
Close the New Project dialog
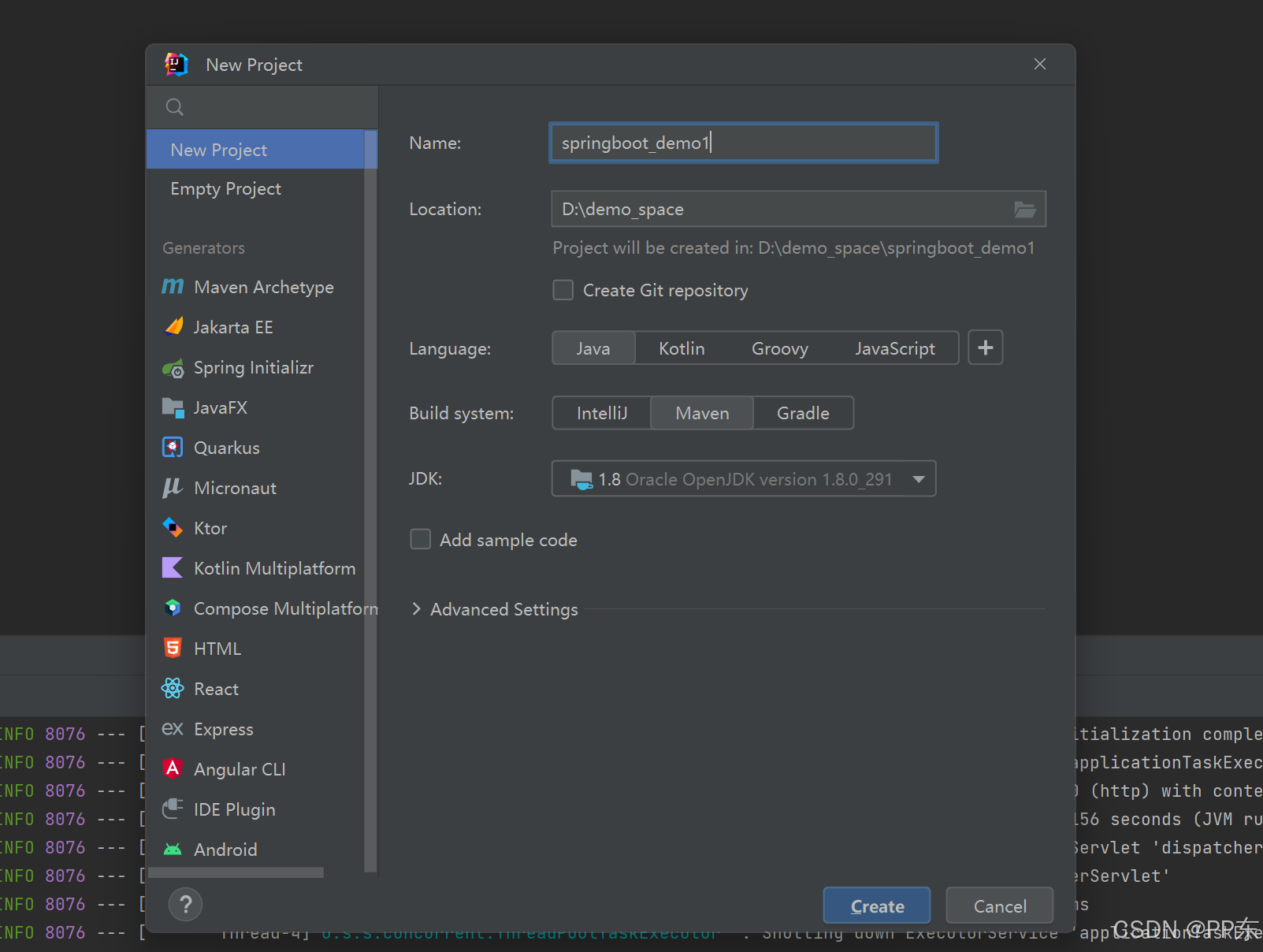coord(1040,65)
